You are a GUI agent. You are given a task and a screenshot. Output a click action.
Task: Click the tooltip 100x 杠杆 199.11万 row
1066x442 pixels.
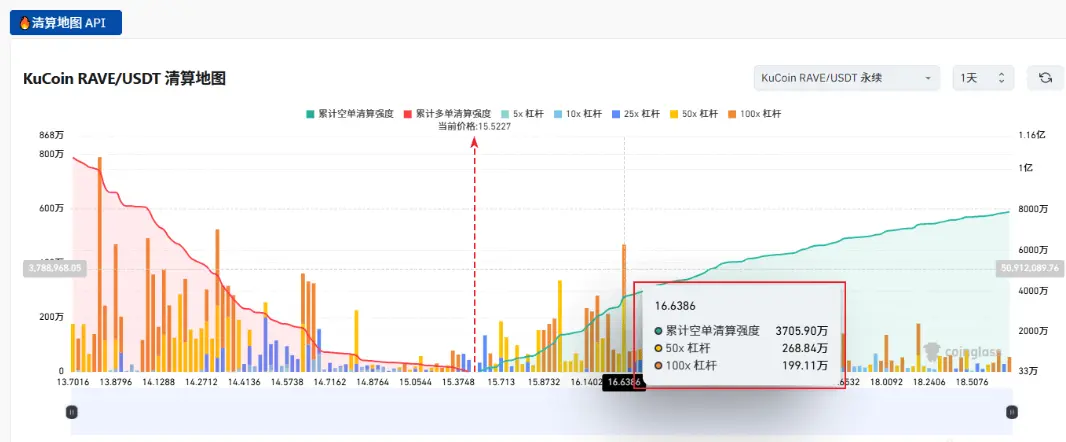pos(741,365)
